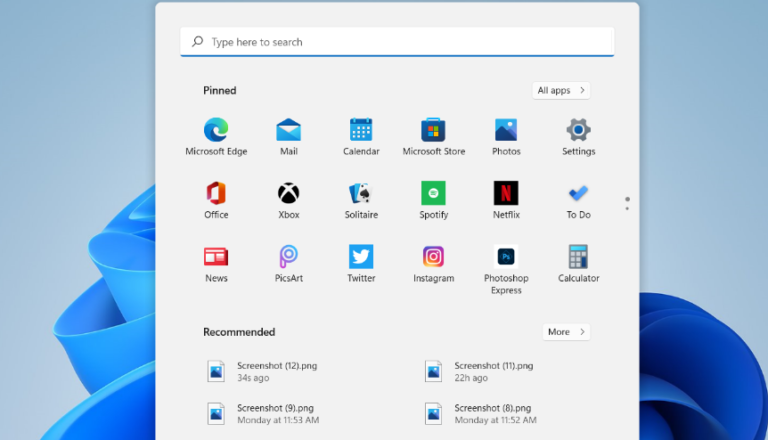Click the Screenshot (12).png file icon

[216, 371]
